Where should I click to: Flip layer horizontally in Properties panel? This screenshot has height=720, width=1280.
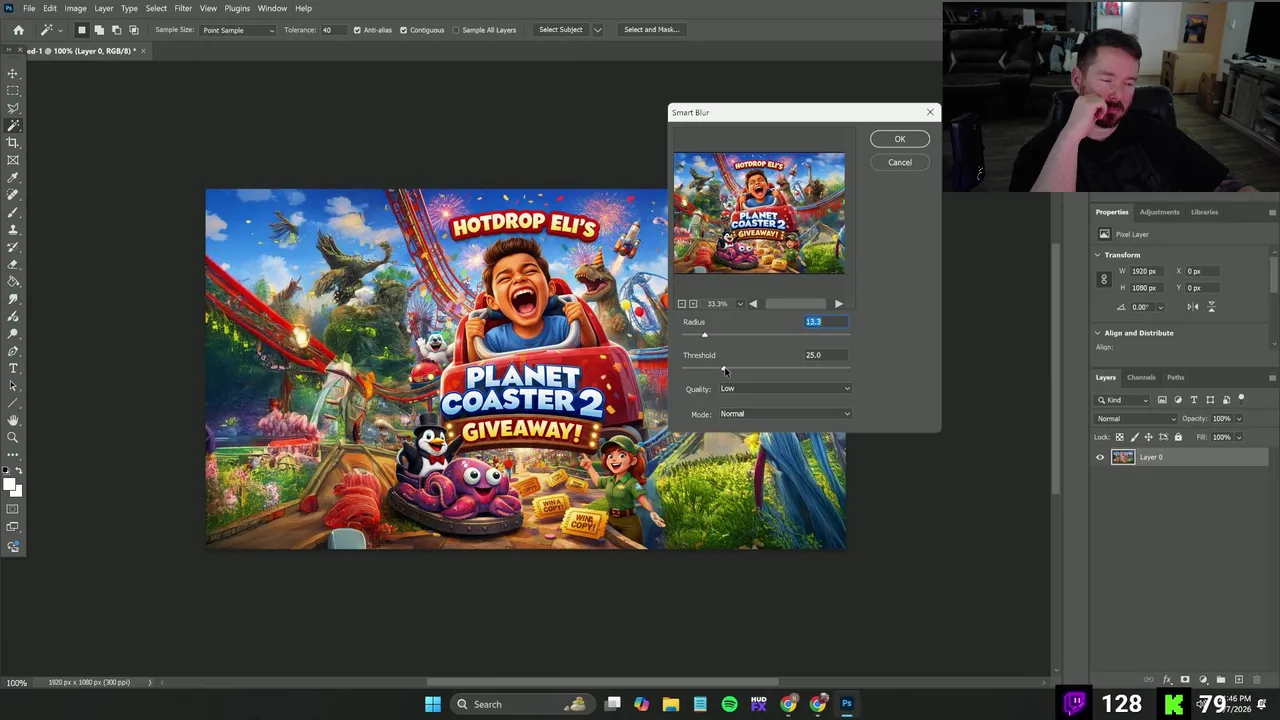(1193, 307)
